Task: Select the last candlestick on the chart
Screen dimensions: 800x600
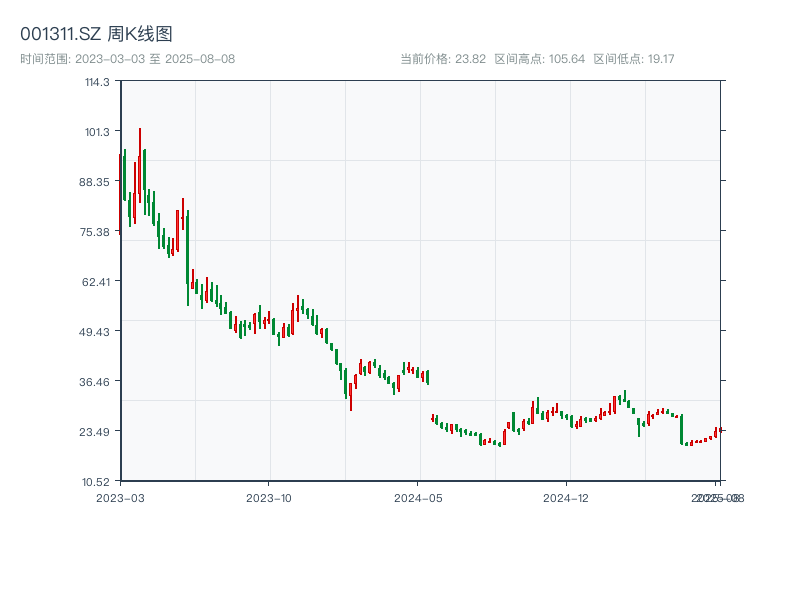Action: [x=721, y=430]
